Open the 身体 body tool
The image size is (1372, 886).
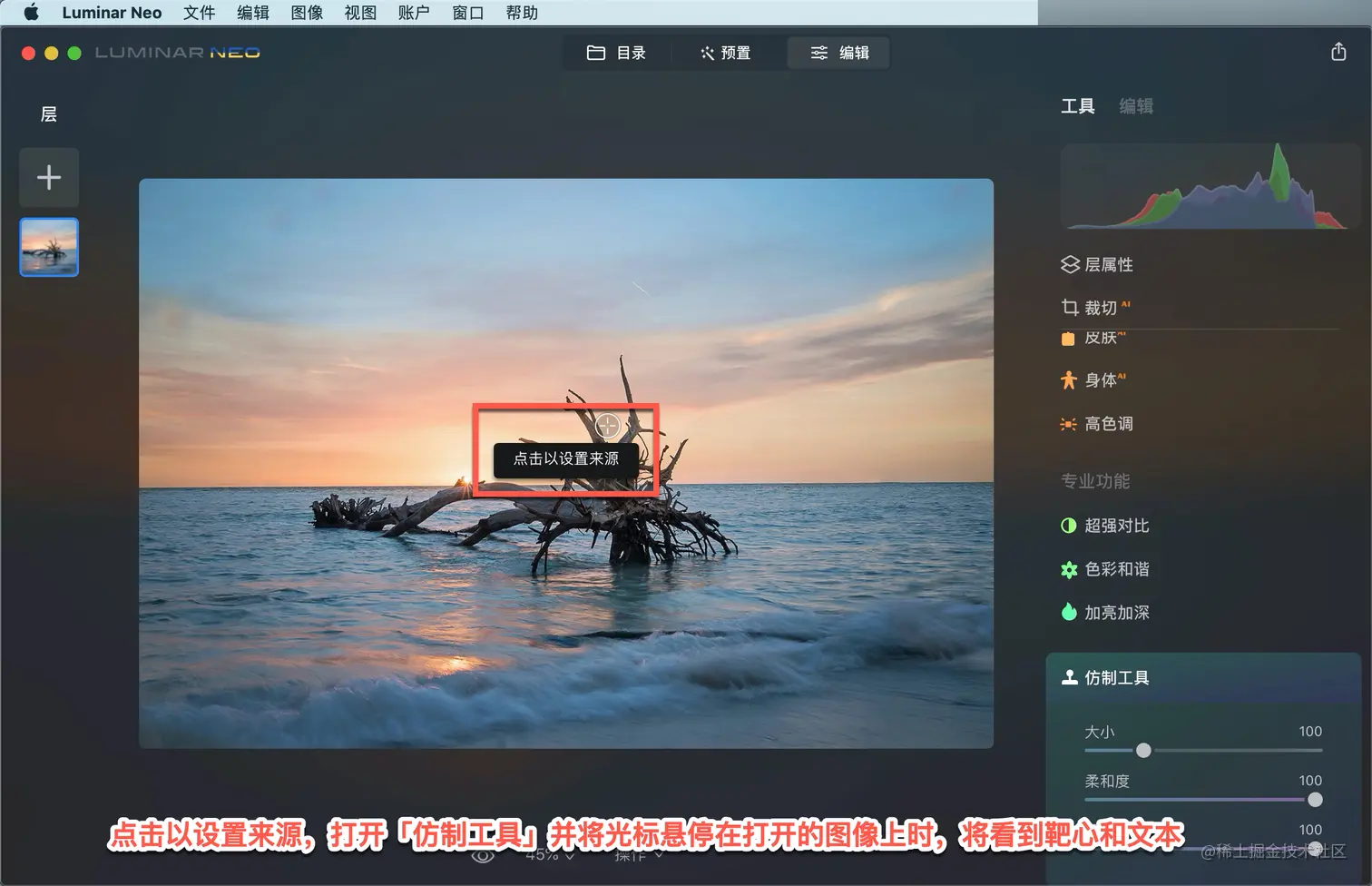tap(1093, 379)
